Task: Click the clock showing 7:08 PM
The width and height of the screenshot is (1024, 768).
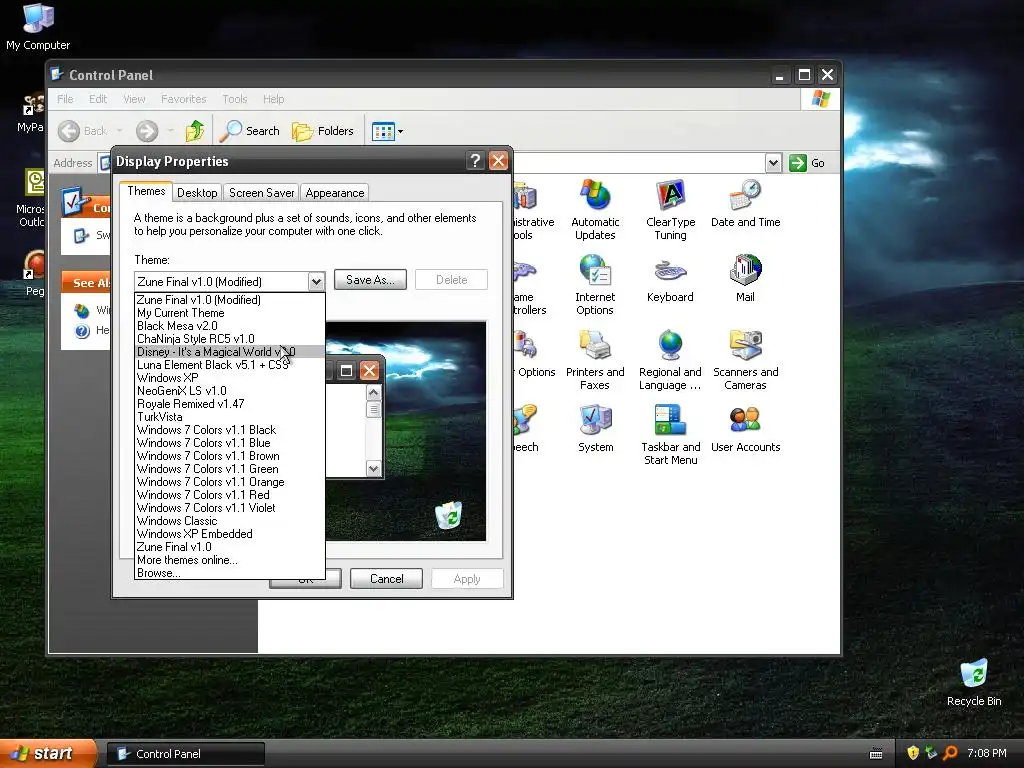Action: [986, 753]
